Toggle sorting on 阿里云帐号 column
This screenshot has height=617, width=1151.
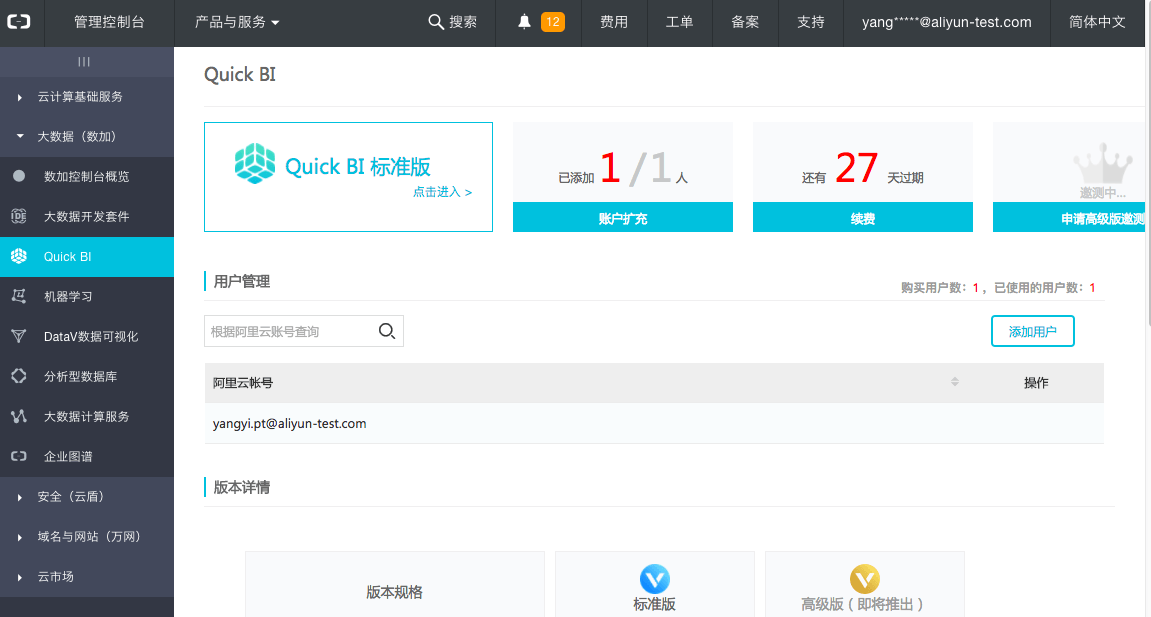tap(955, 382)
